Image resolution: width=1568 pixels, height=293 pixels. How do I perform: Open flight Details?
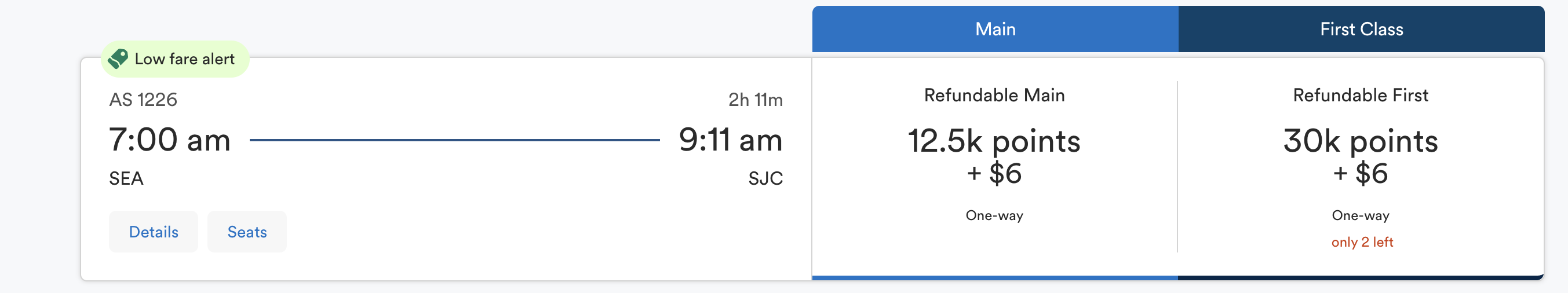click(x=154, y=232)
